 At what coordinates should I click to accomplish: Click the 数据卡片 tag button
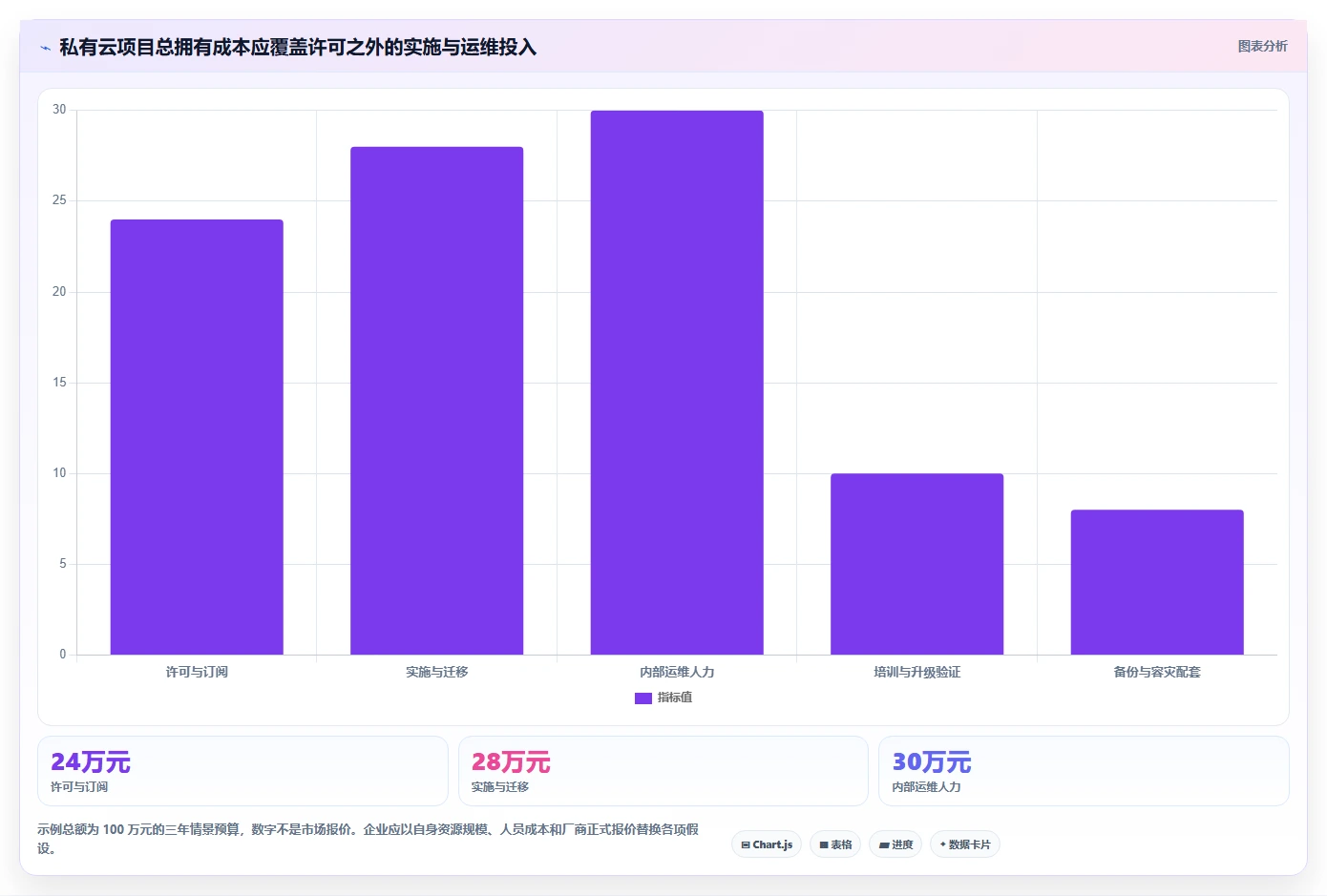965,844
